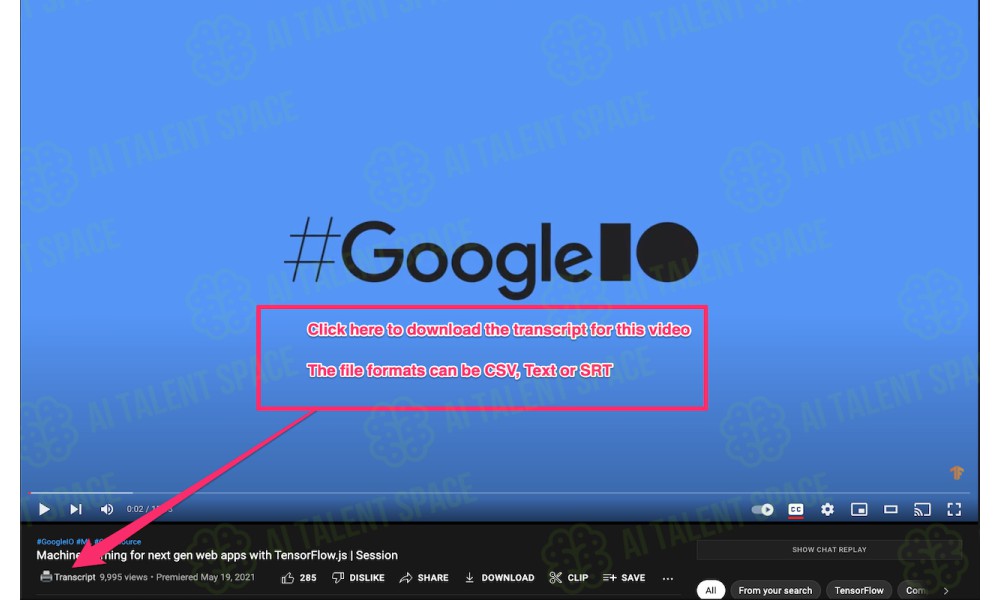This screenshot has width=1000, height=600.
Task: Save the video to a playlist
Action: point(624,578)
